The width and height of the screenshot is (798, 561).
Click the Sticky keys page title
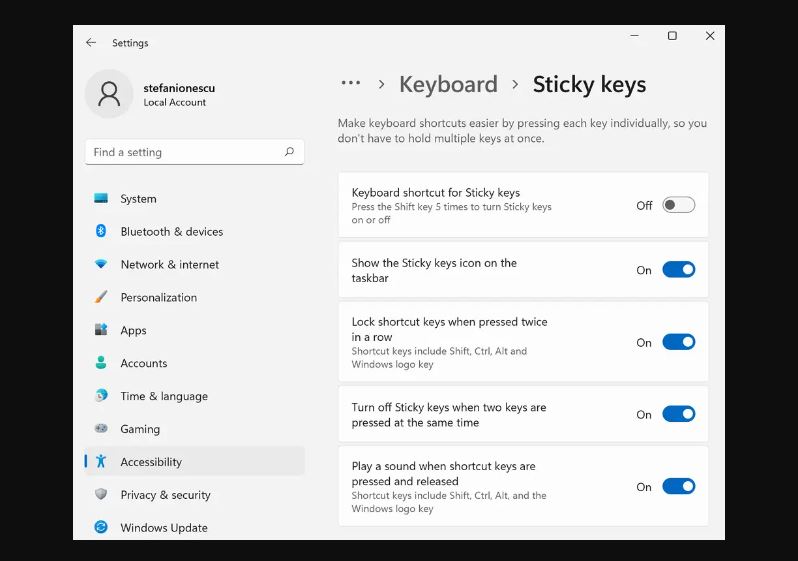[x=589, y=85]
